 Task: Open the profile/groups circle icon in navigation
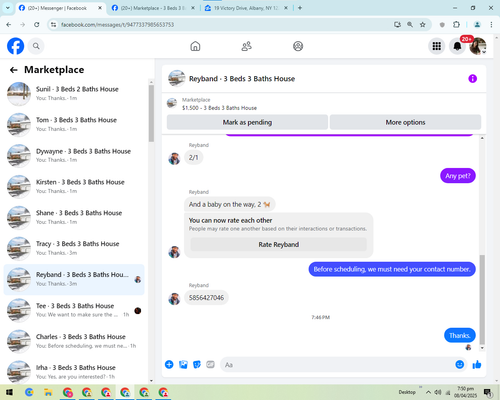[x=298, y=46]
